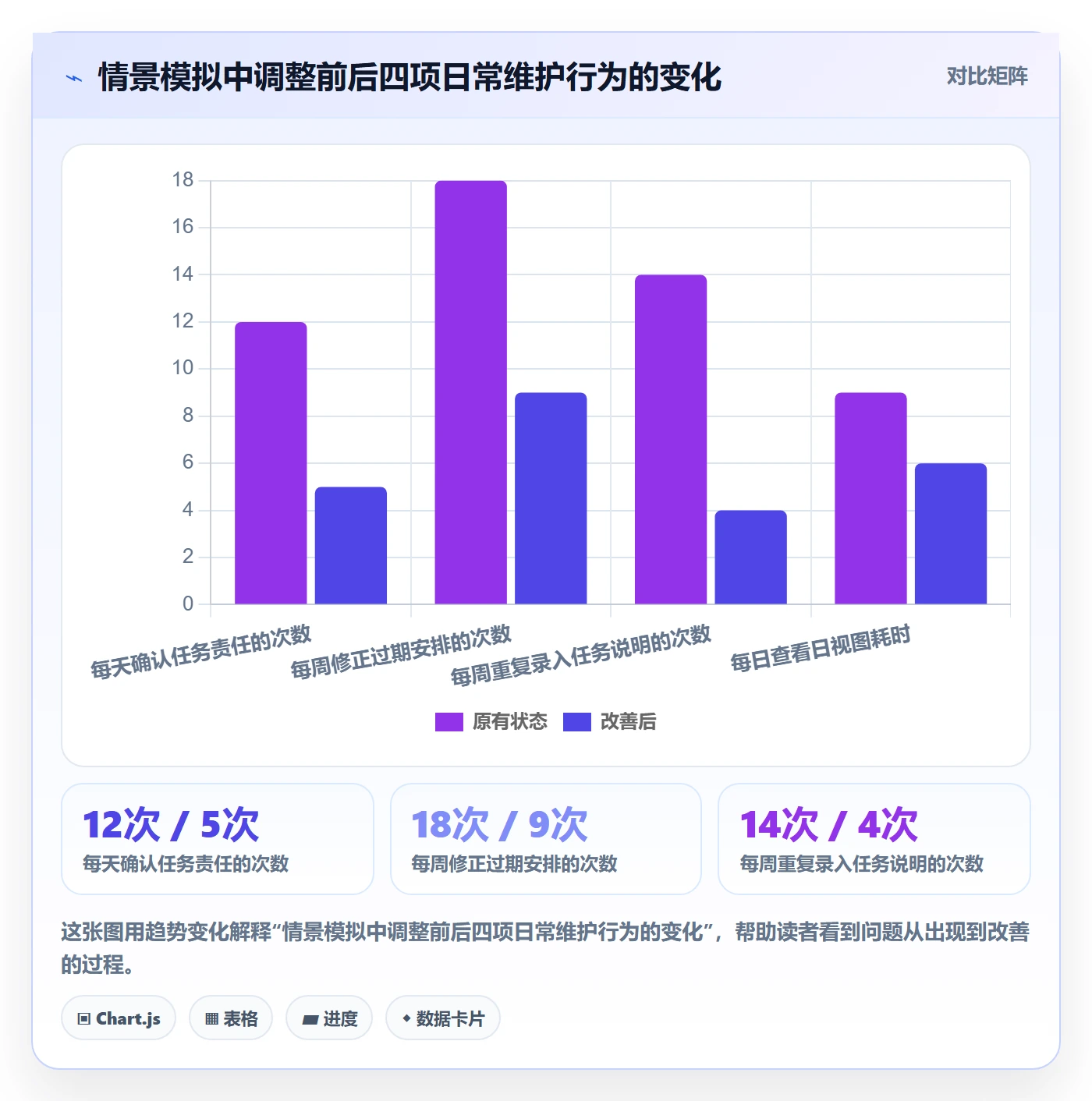Select the 表格 tag chip

(231, 1018)
